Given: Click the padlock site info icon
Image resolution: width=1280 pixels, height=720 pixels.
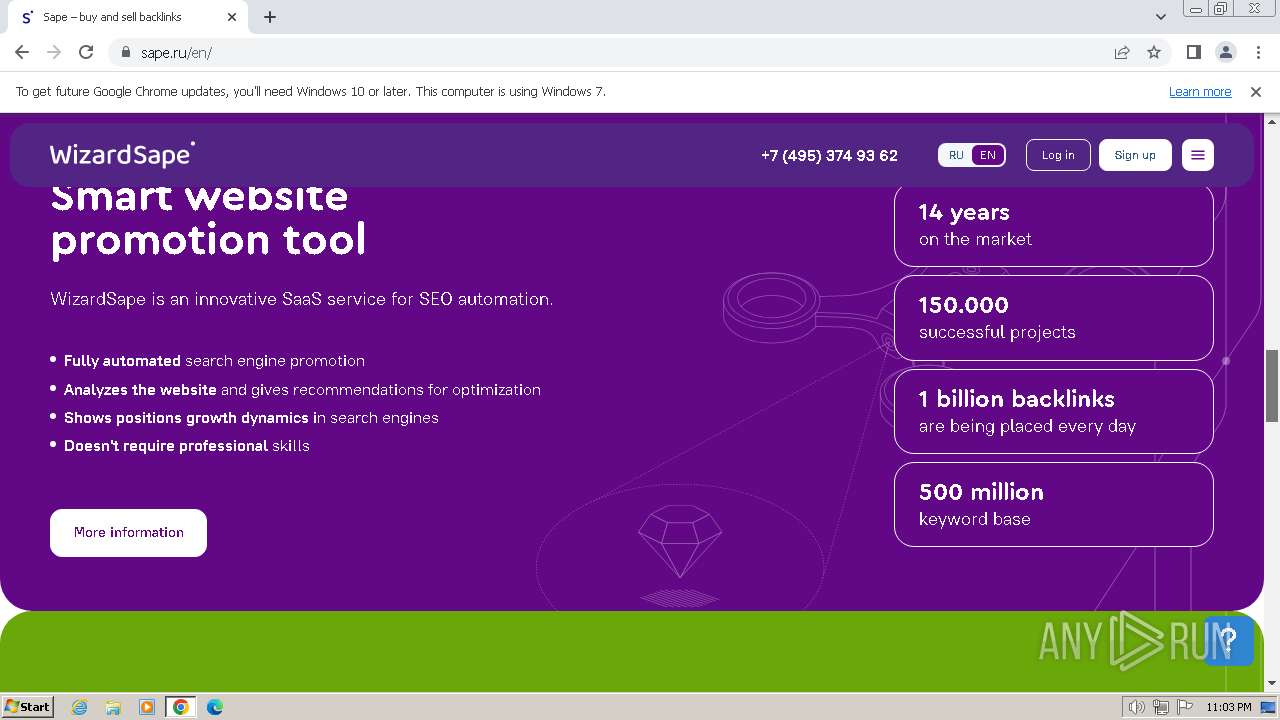Looking at the screenshot, I should point(125,52).
